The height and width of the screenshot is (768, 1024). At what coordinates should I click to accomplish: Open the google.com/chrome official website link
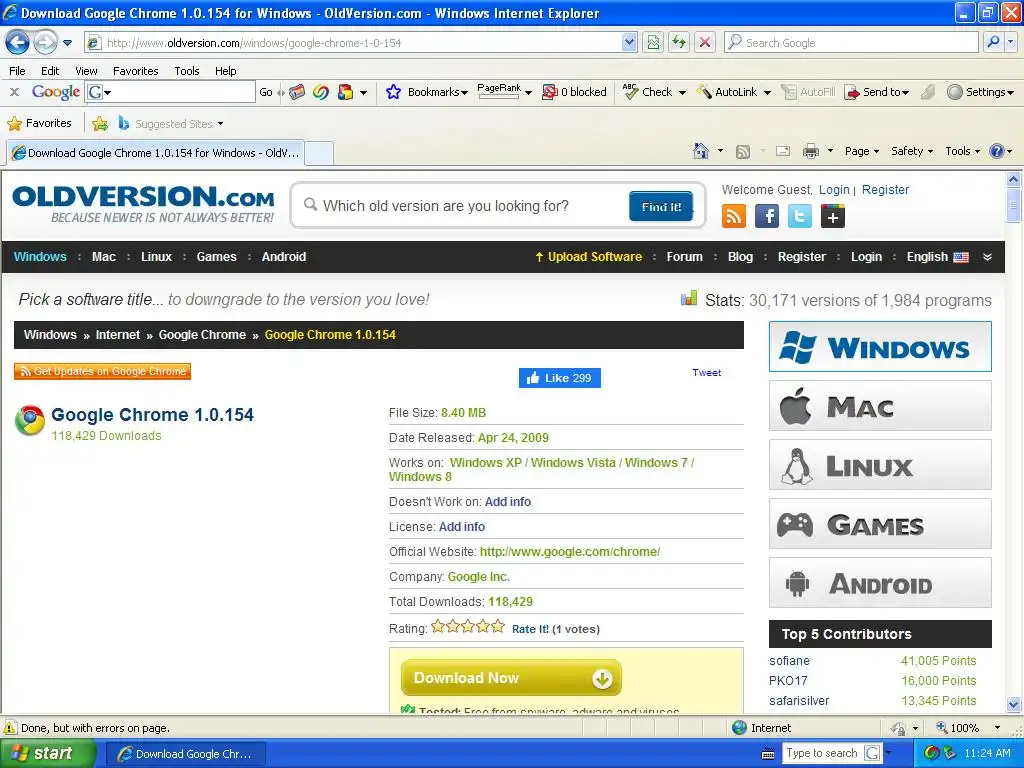[569, 552]
